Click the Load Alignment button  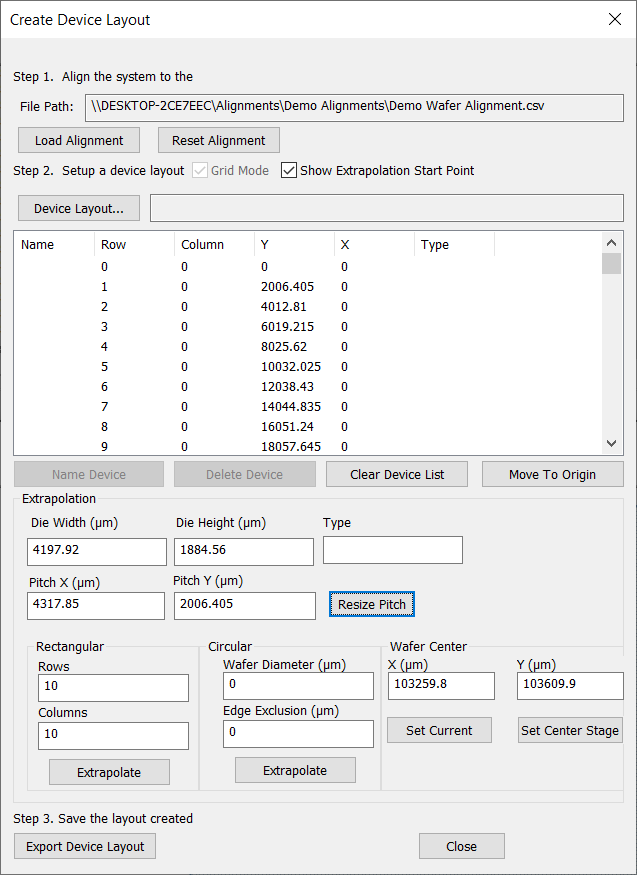pyautogui.click(x=79, y=140)
